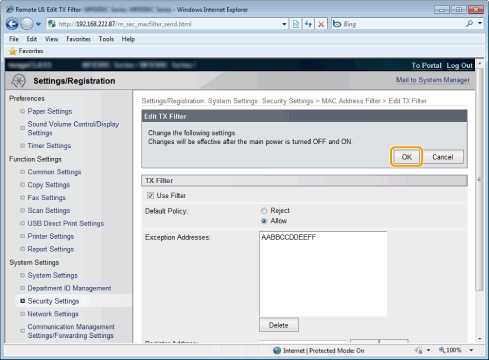Click OK to apply TX filter

[x=406, y=157]
